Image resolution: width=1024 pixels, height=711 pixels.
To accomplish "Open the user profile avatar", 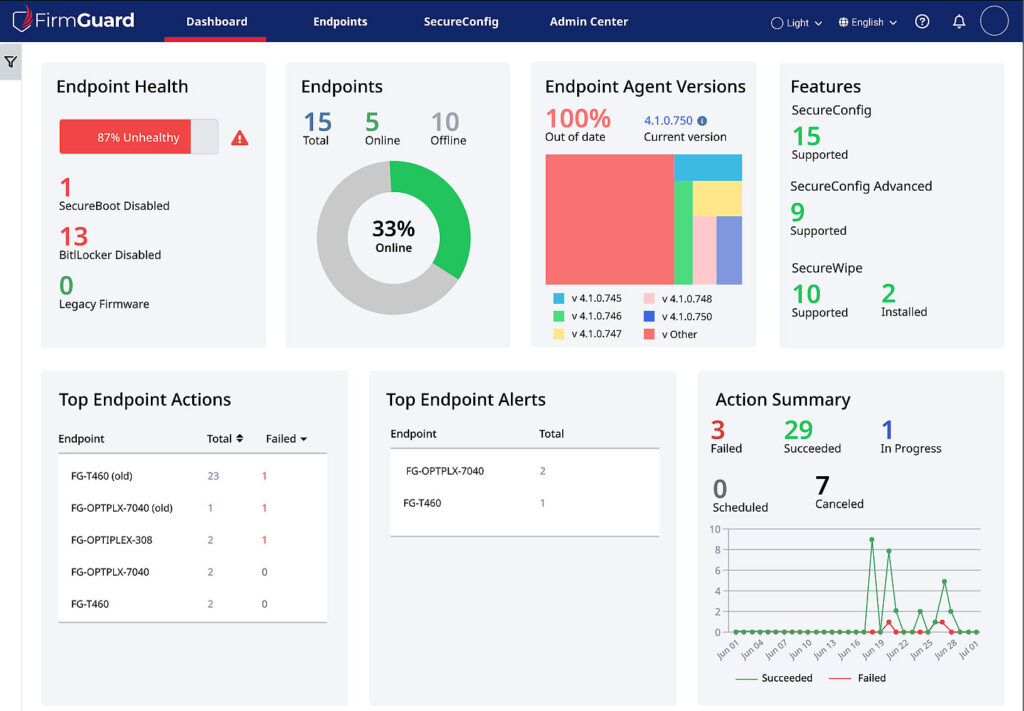I will (x=995, y=20).
